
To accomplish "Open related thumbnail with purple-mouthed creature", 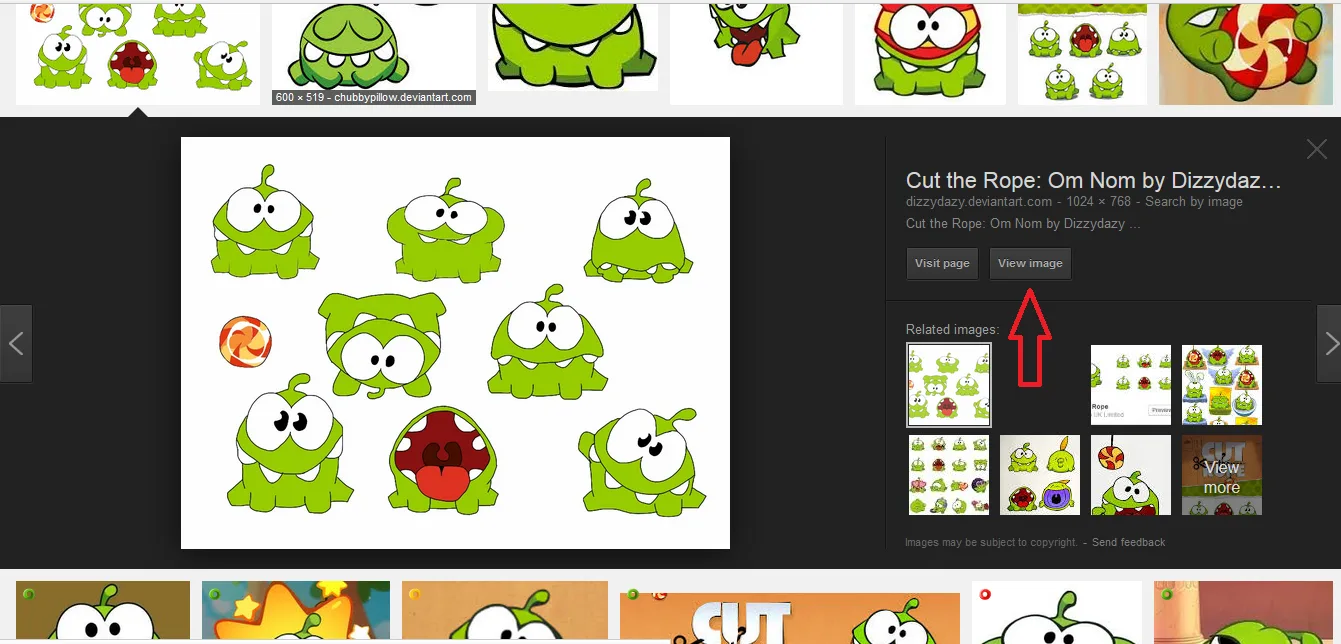I will [1040, 475].
